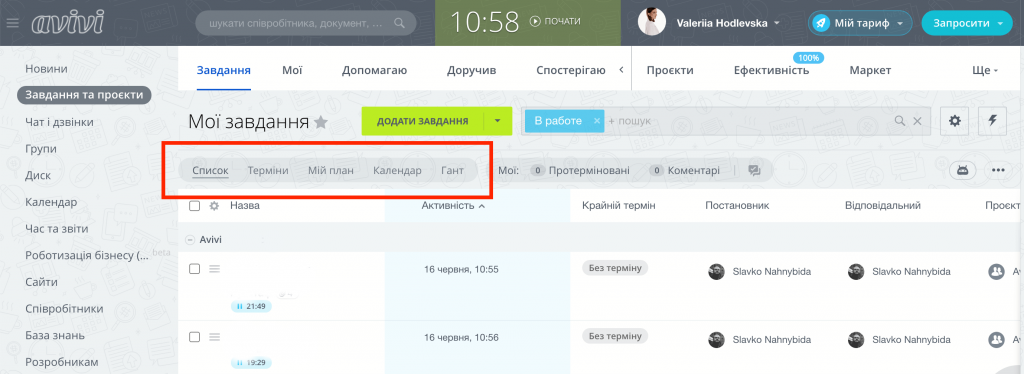Select the Календар view tab
Screen dimensions: 1024x374
click(398, 171)
